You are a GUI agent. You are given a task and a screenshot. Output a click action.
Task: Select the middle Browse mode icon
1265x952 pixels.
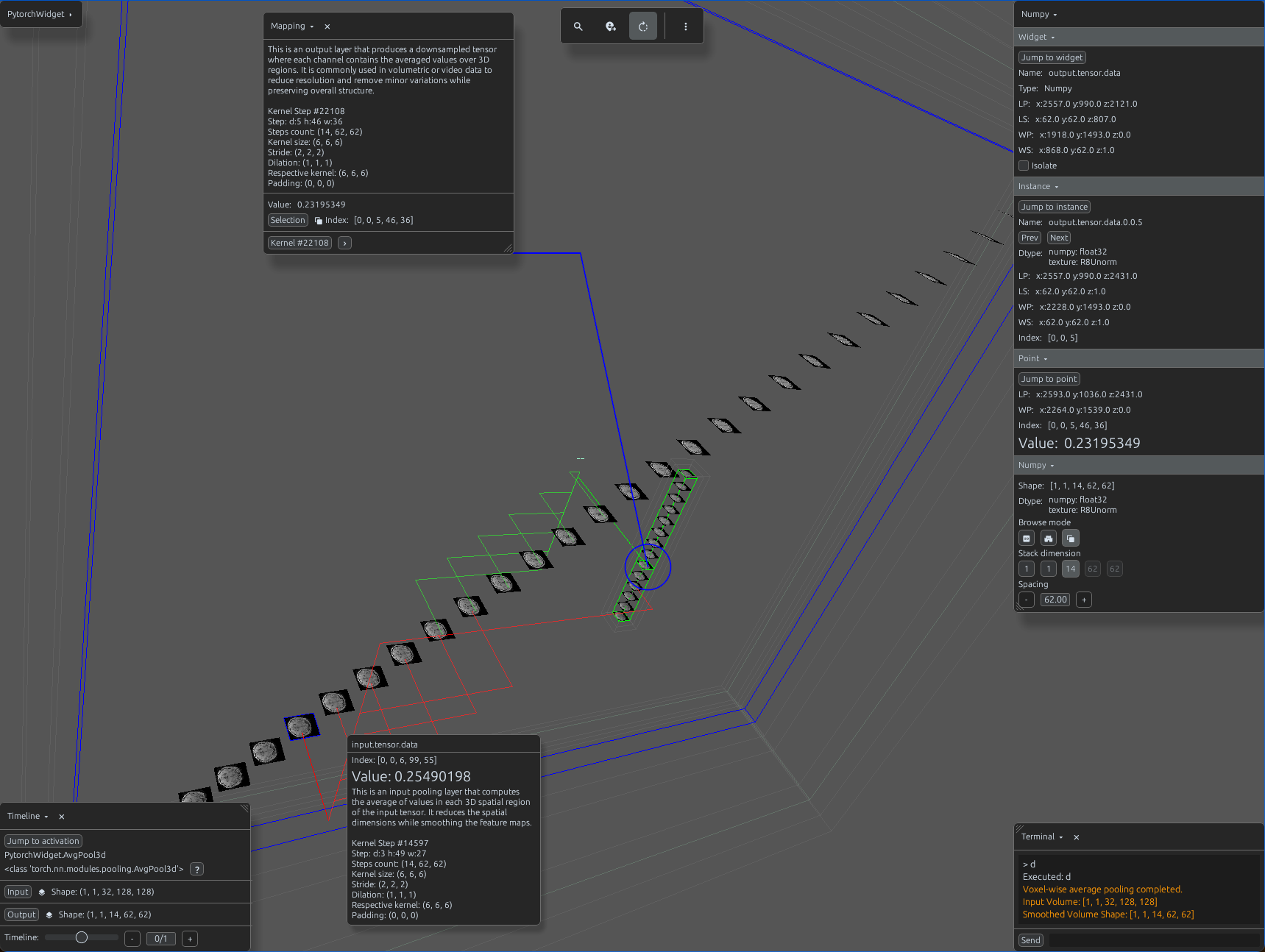[1049, 539]
